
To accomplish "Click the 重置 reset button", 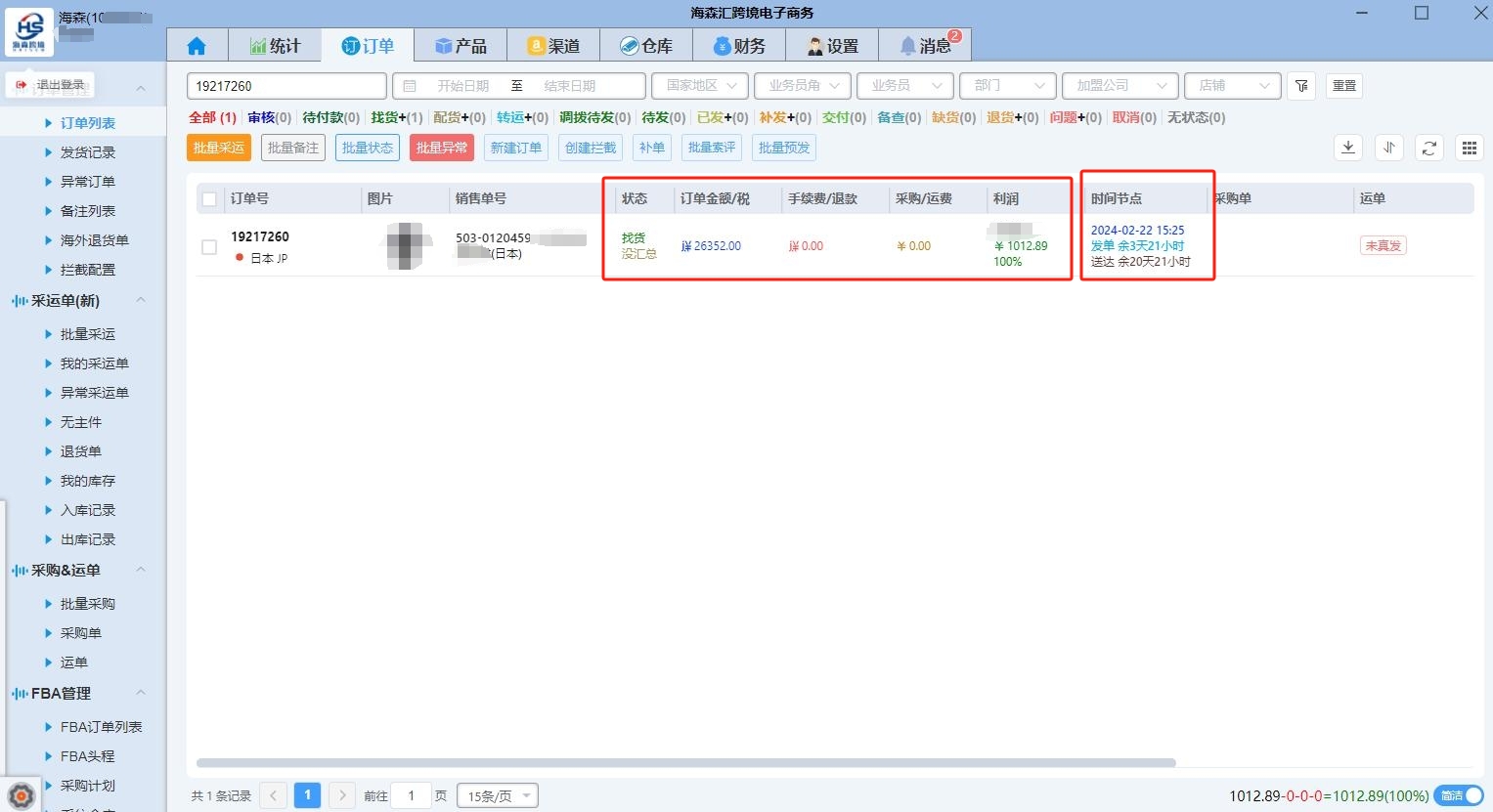I will (1344, 86).
